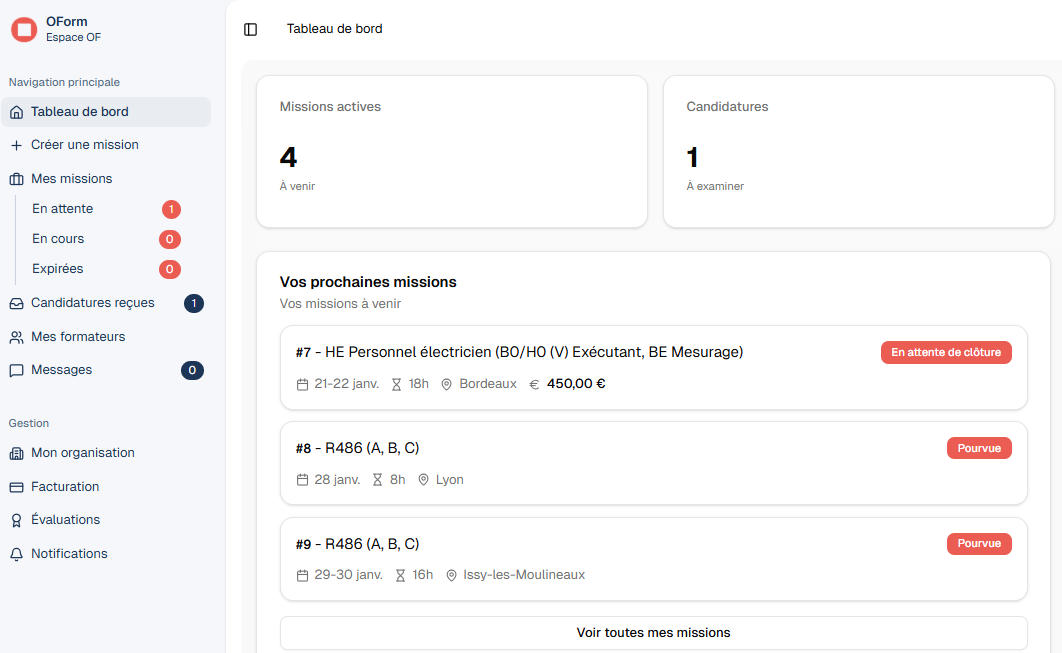Click the plus icon for Créer une mission
Image resolution: width=1062 pixels, height=653 pixels.
pos(16,145)
